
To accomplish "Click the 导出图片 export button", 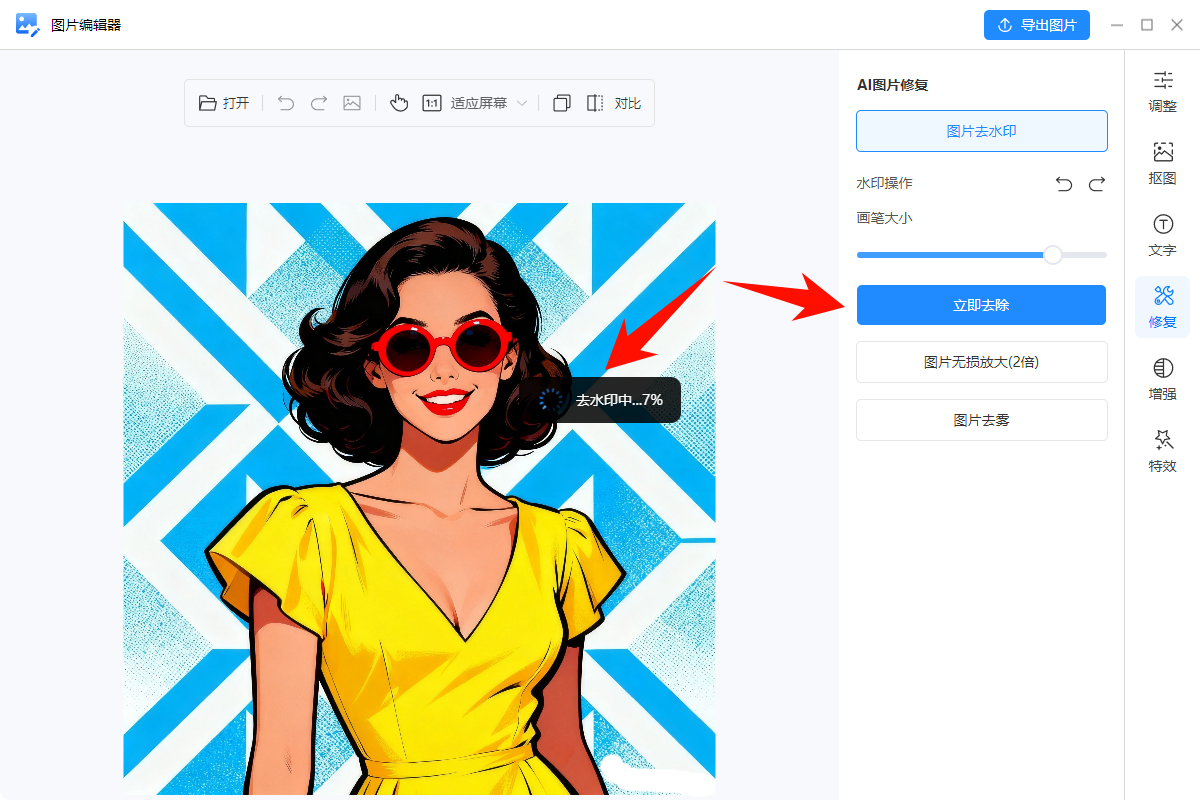I will pyautogui.click(x=1036, y=25).
